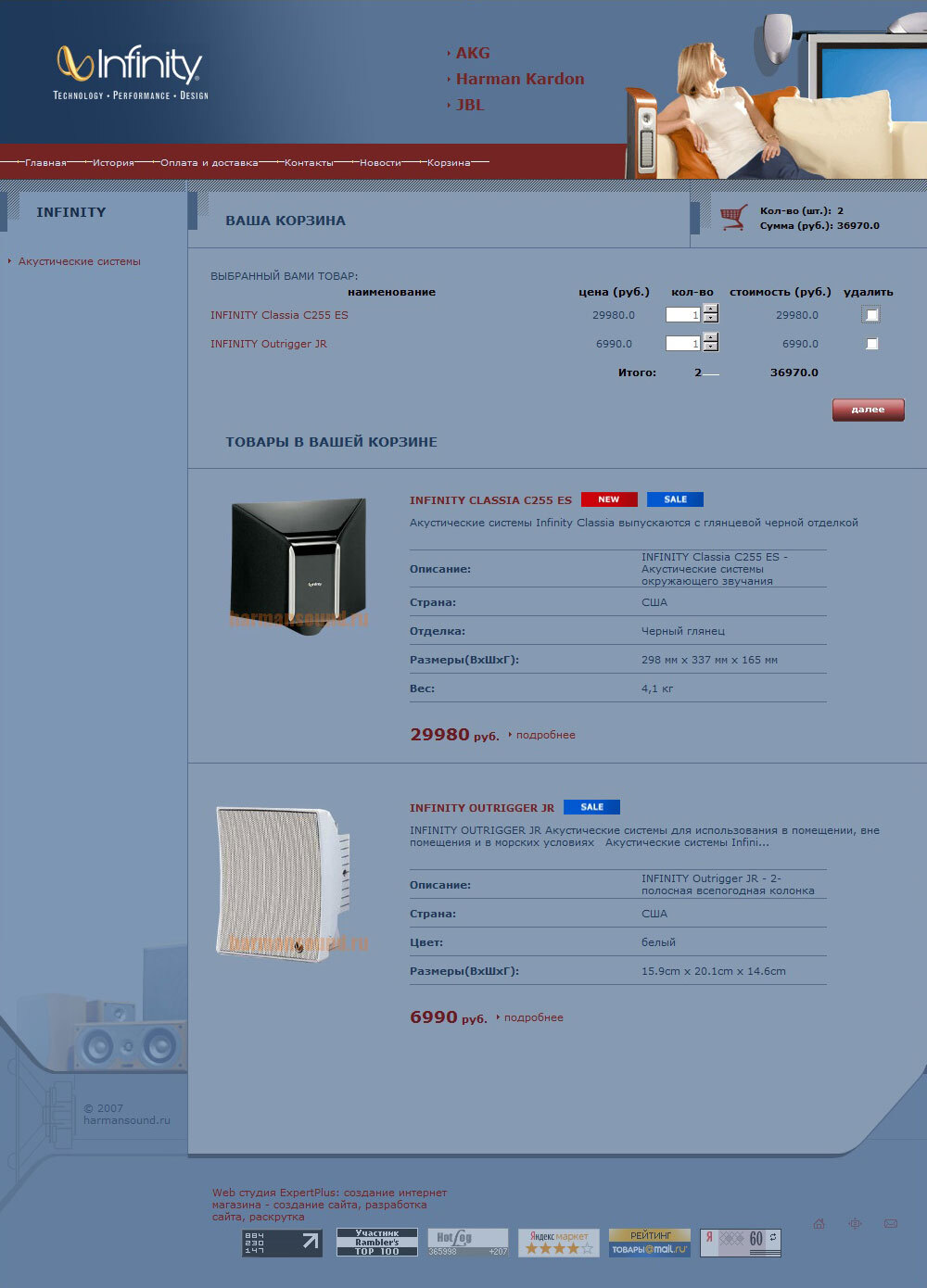The width and height of the screenshot is (927, 1288).
Task: Click the далее button
Action: point(868,410)
